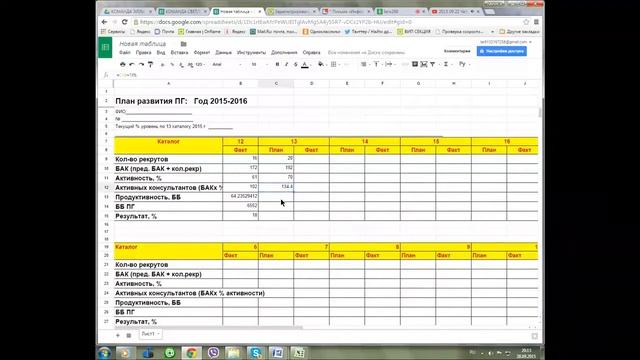Open the horizontal align menu
Screen dimensions: 640x360
[364, 64]
